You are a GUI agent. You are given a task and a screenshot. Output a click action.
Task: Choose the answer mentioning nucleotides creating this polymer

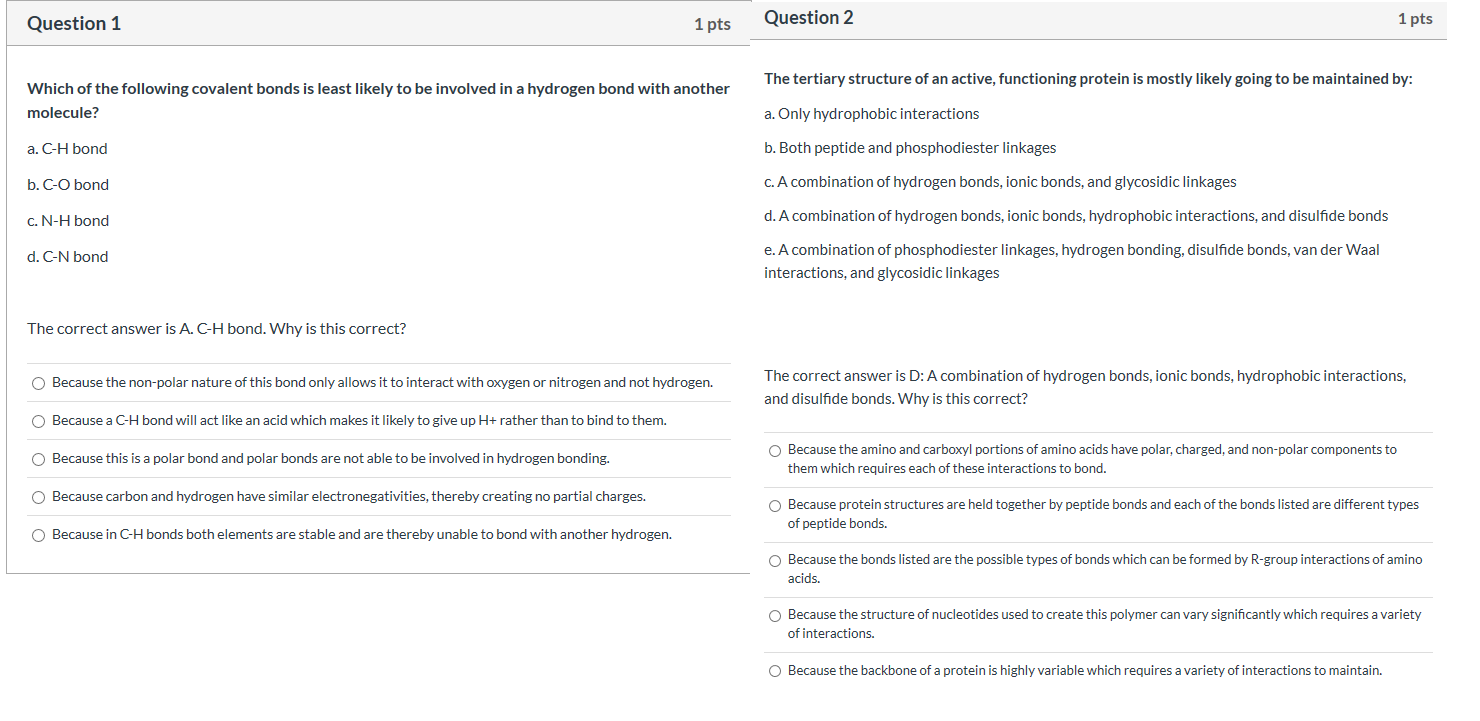(775, 615)
